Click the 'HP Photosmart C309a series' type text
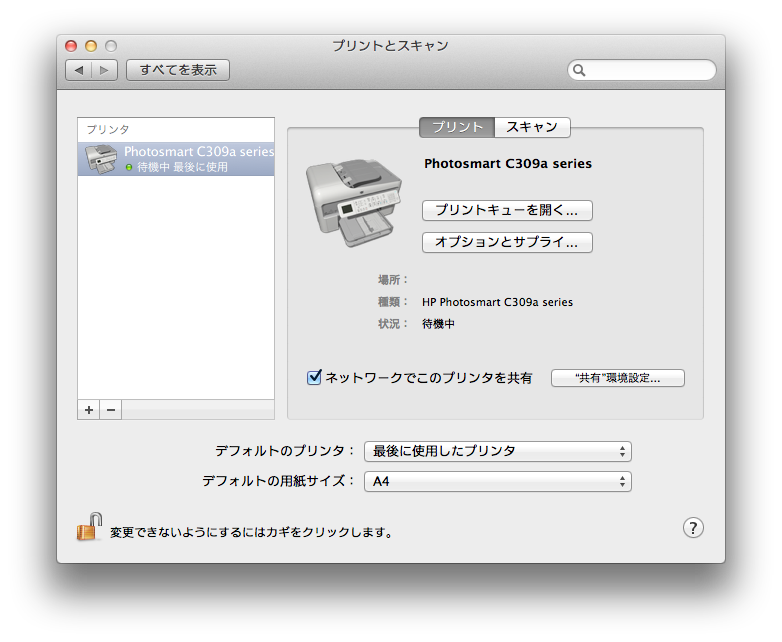This screenshot has height=642, width=782. tap(497, 302)
